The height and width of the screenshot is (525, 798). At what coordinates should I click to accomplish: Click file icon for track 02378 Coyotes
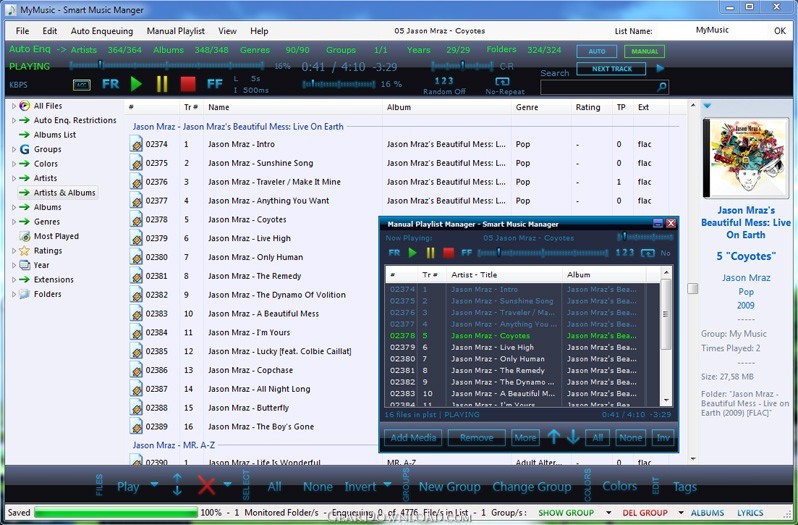[x=136, y=220]
